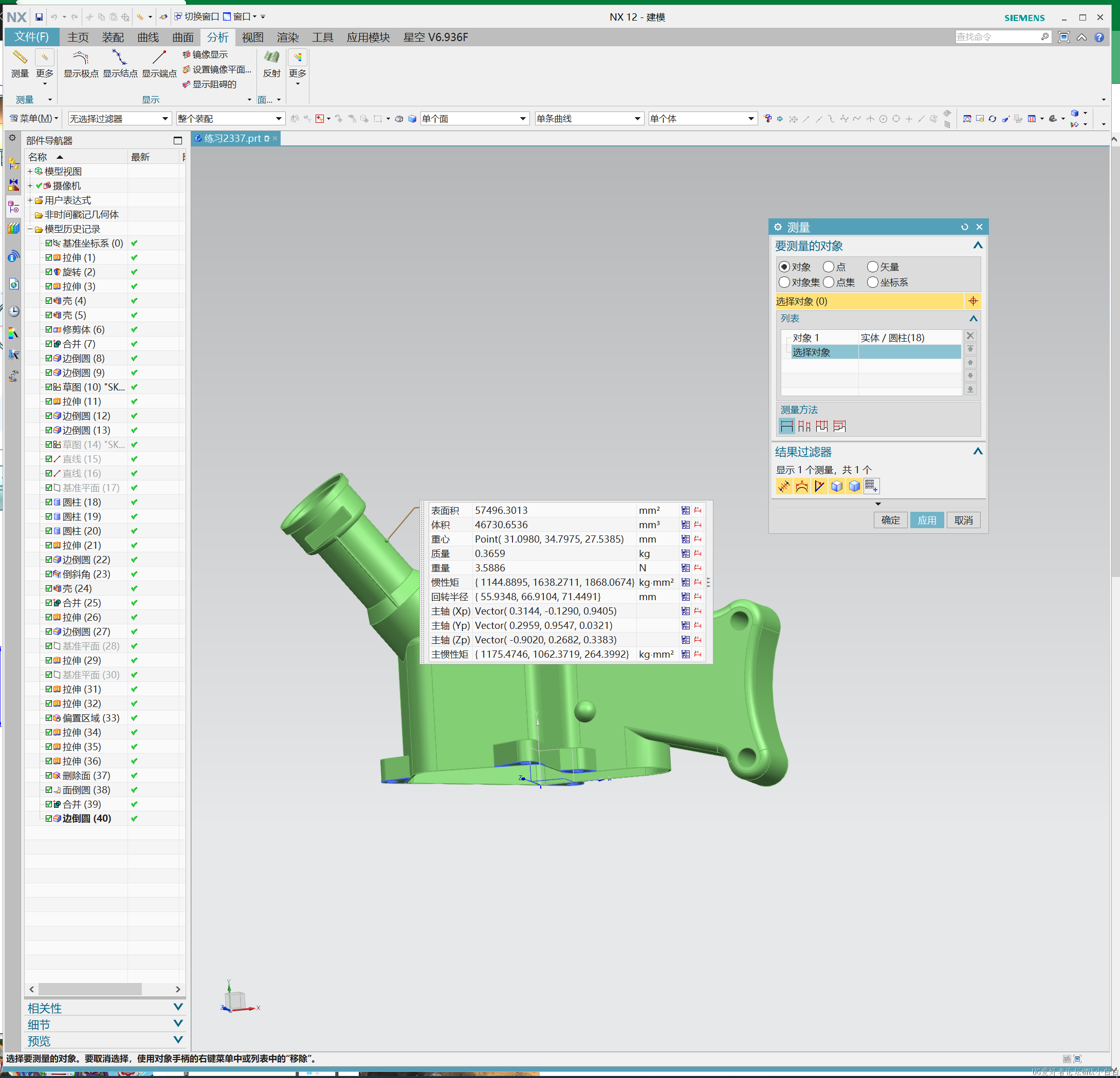1120x1078 pixels.
Task: Switch to the 装配 ribbon tab
Action: 113,37
